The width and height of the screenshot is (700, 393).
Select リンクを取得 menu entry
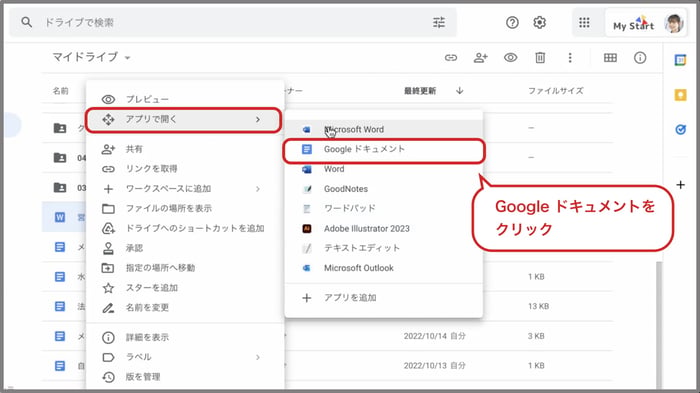click(185, 169)
